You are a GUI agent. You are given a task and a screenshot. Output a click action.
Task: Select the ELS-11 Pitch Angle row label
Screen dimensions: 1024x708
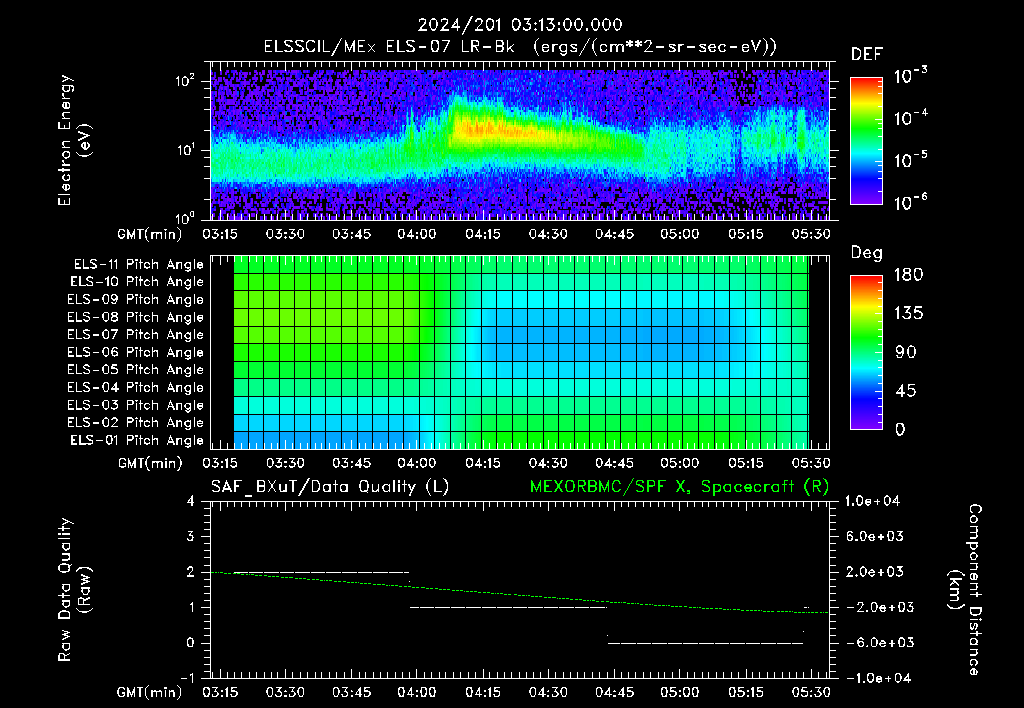(x=138, y=265)
